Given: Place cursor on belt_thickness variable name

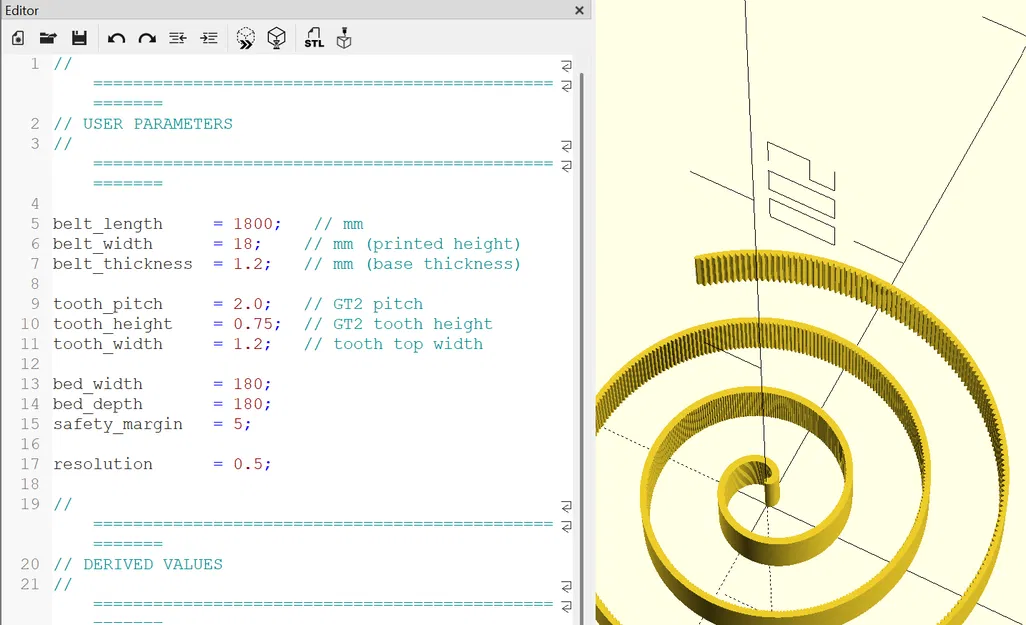Looking at the screenshot, I should (x=123, y=264).
